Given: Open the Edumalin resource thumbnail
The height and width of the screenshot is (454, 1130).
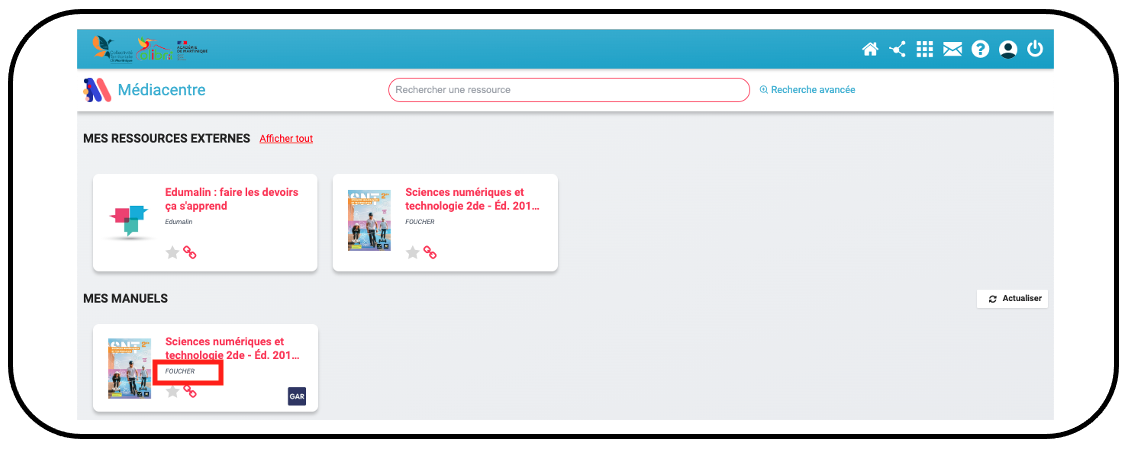Looking at the screenshot, I should 128,222.
